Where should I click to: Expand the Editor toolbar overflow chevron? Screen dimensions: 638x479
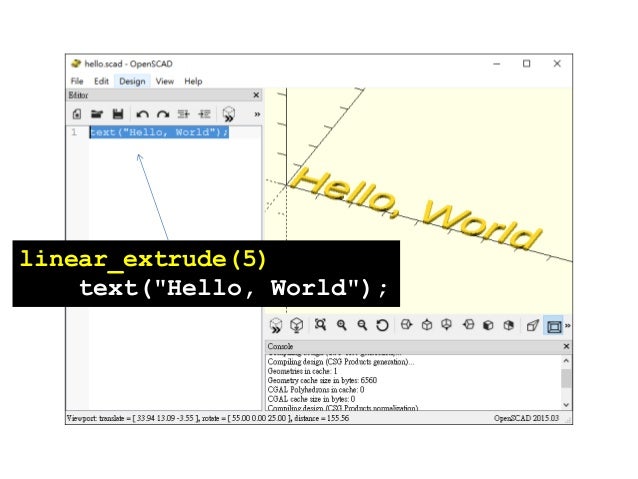coord(256,114)
